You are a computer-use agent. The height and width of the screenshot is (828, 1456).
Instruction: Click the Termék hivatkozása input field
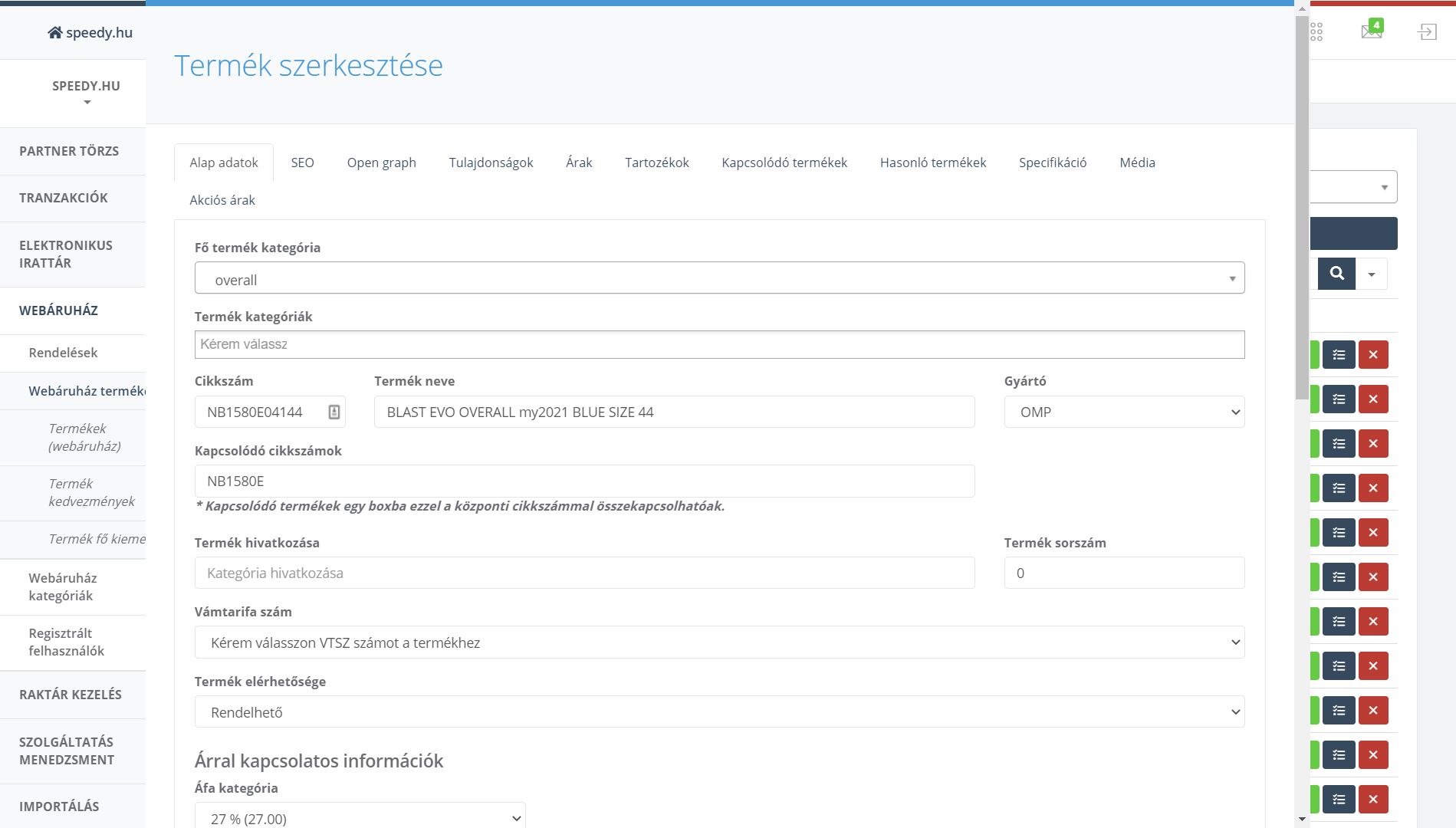point(584,573)
